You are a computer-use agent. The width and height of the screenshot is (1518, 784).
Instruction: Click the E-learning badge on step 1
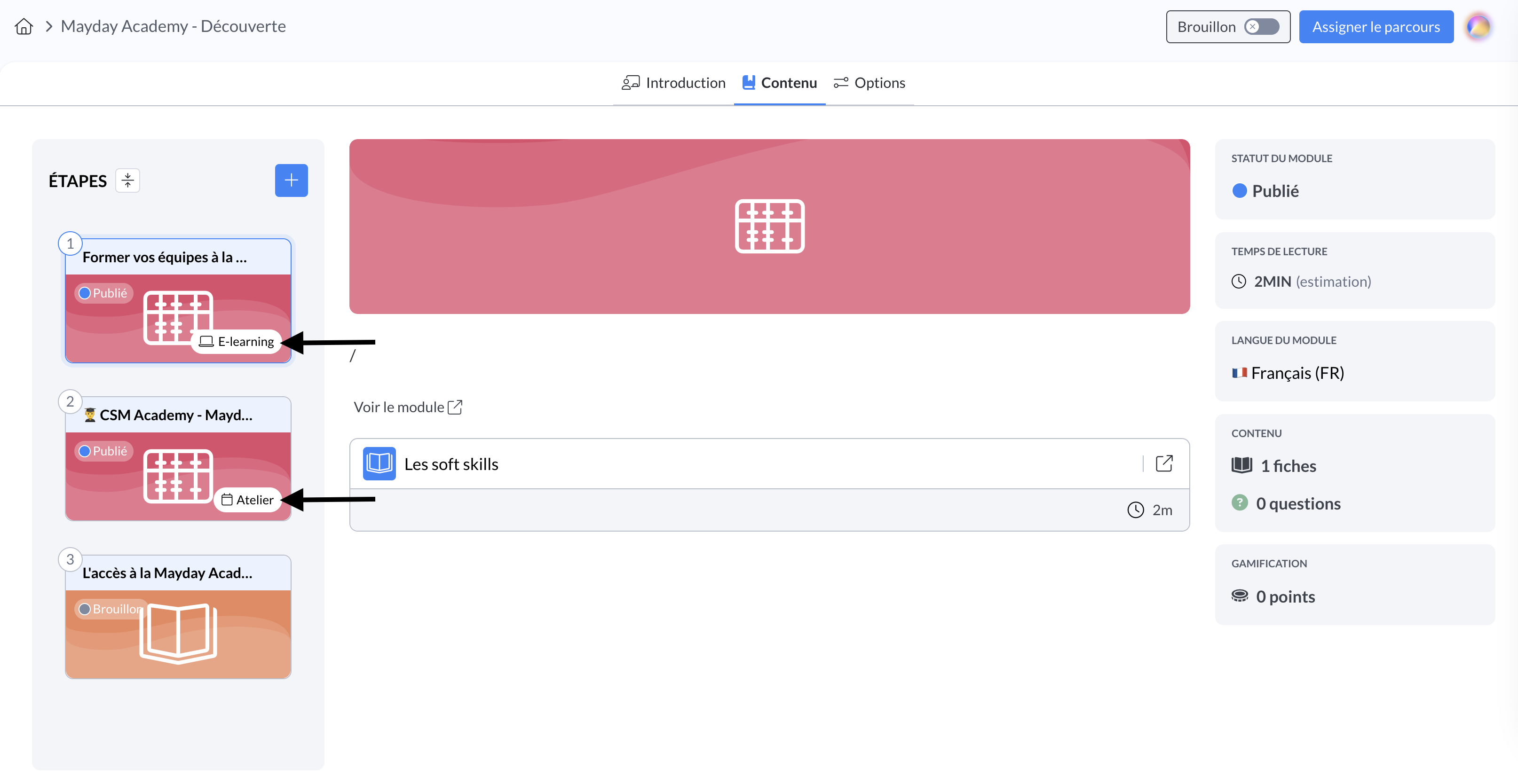[x=237, y=342]
